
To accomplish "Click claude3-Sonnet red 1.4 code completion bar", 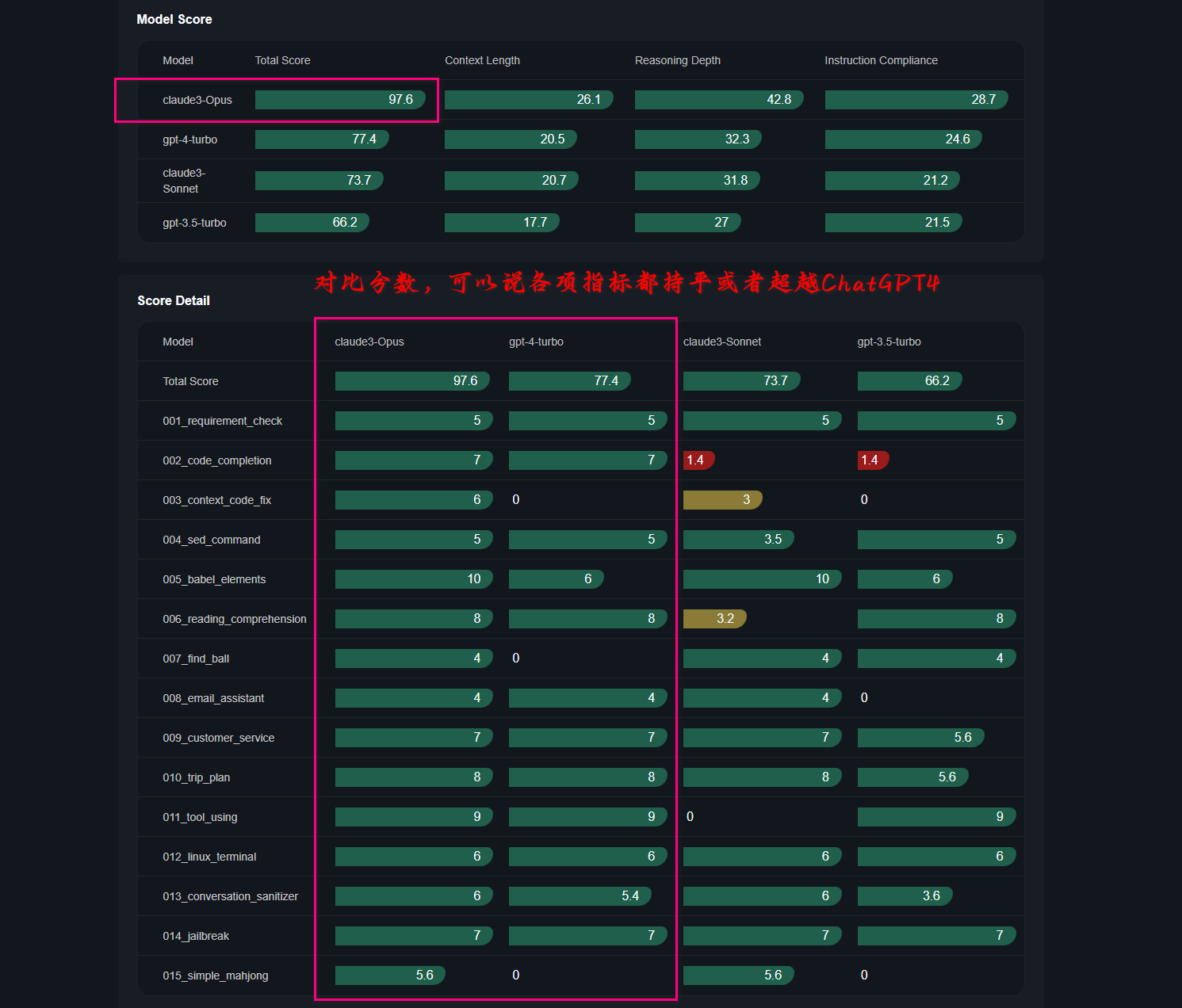I will 699,460.
